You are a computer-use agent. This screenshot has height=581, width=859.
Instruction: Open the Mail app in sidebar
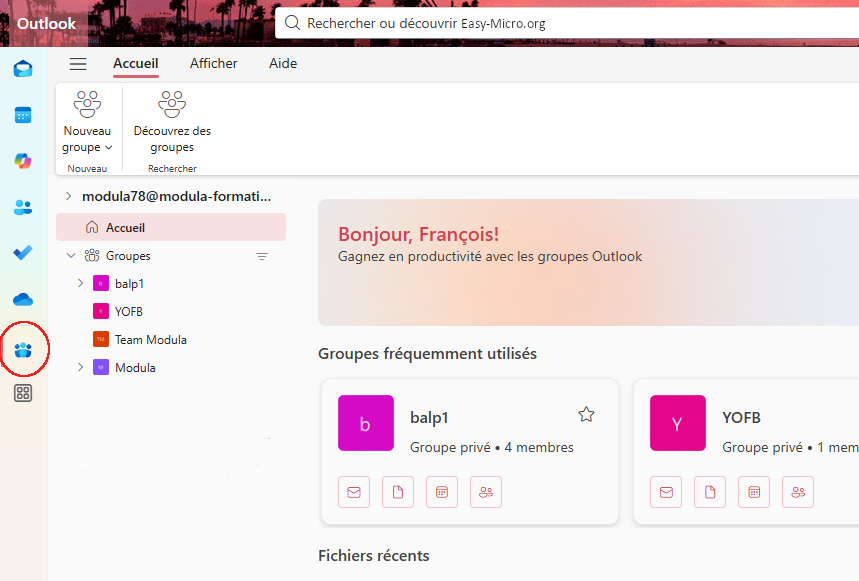pyautogui.click(x=23, y=69)
